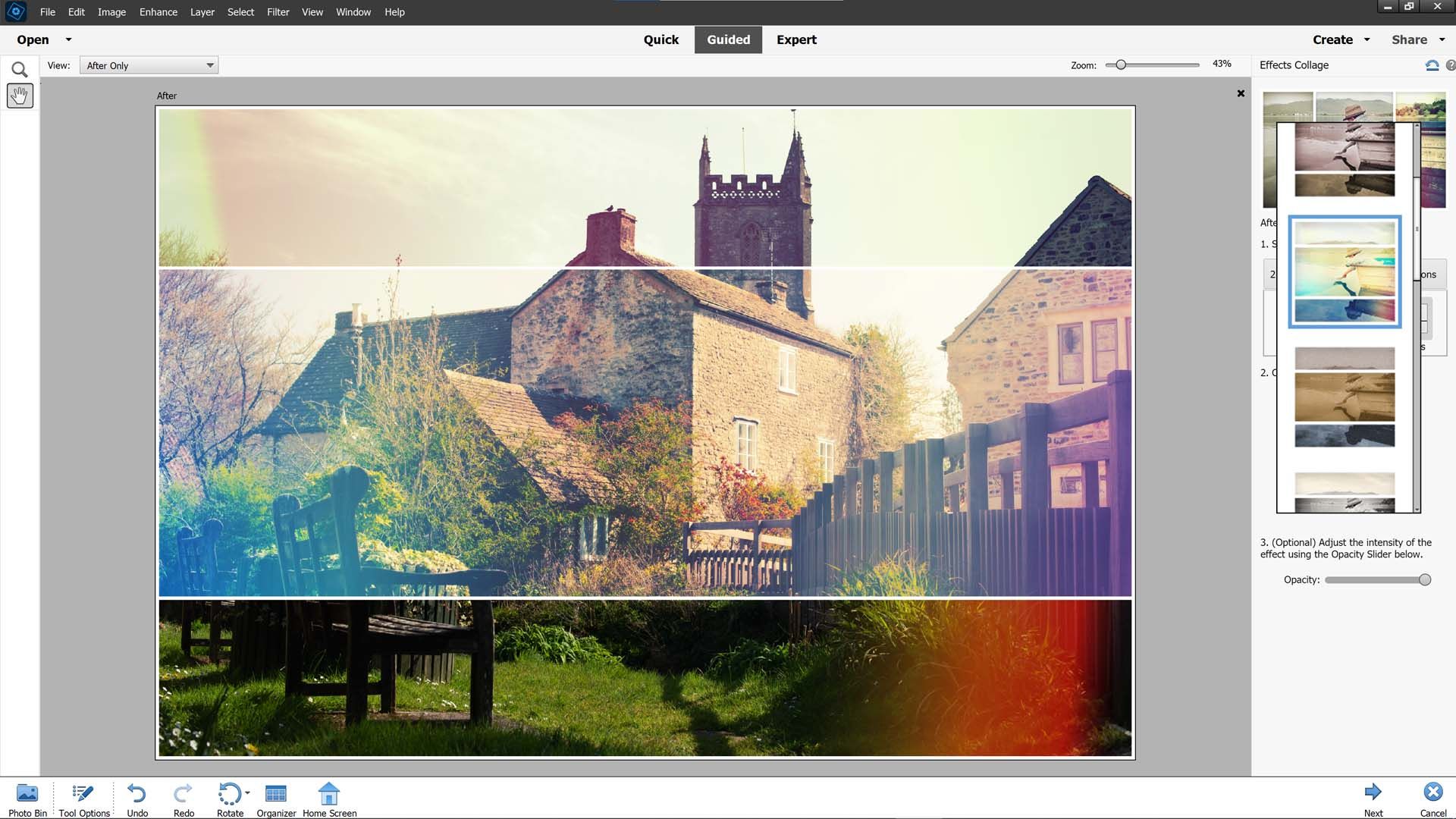Click the Photoshop Elements app logo
Viewport: 1456px width, 819px height.
point(15,12)
